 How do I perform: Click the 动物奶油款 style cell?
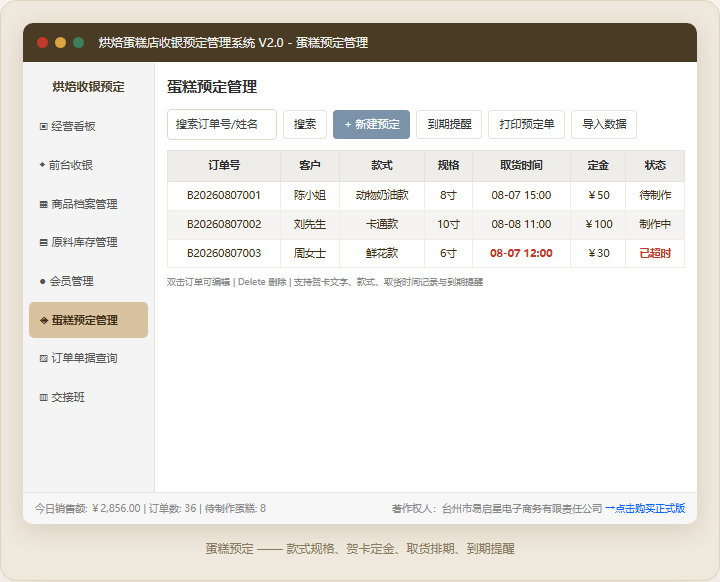[382, 196]
